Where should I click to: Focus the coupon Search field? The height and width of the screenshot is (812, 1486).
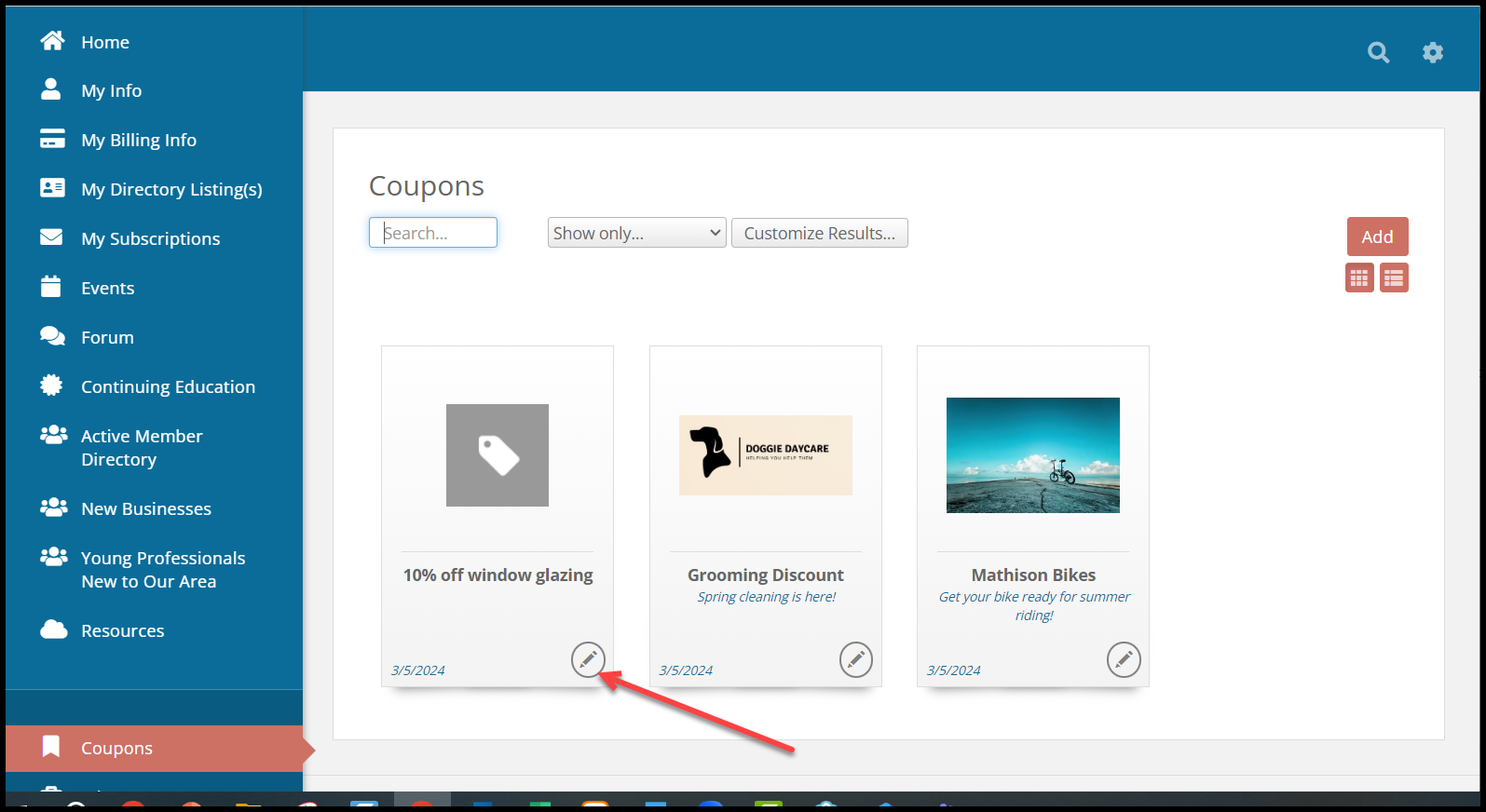click(433, 233)
